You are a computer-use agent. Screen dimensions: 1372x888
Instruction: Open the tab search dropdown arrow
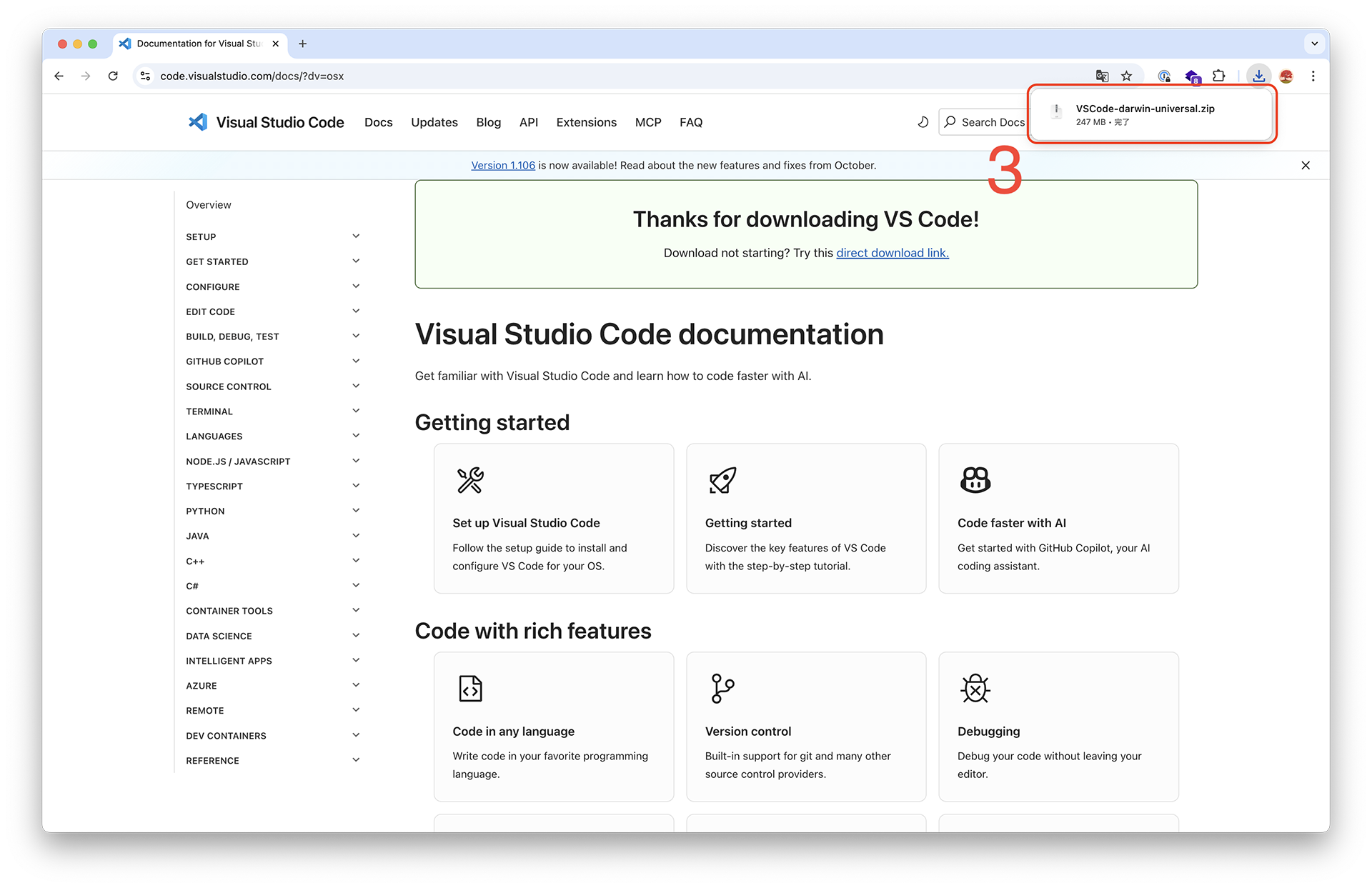(x=1314, y=44)
